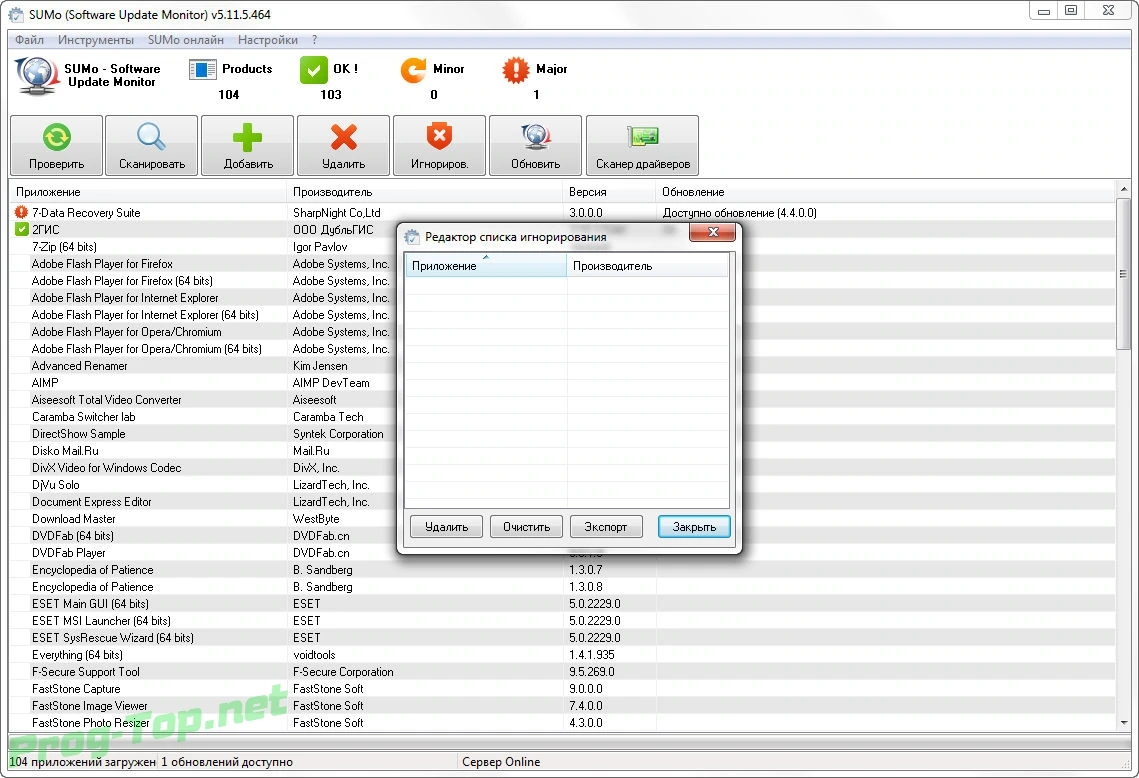Click the Закрыть button

click(x=694, y=527)
